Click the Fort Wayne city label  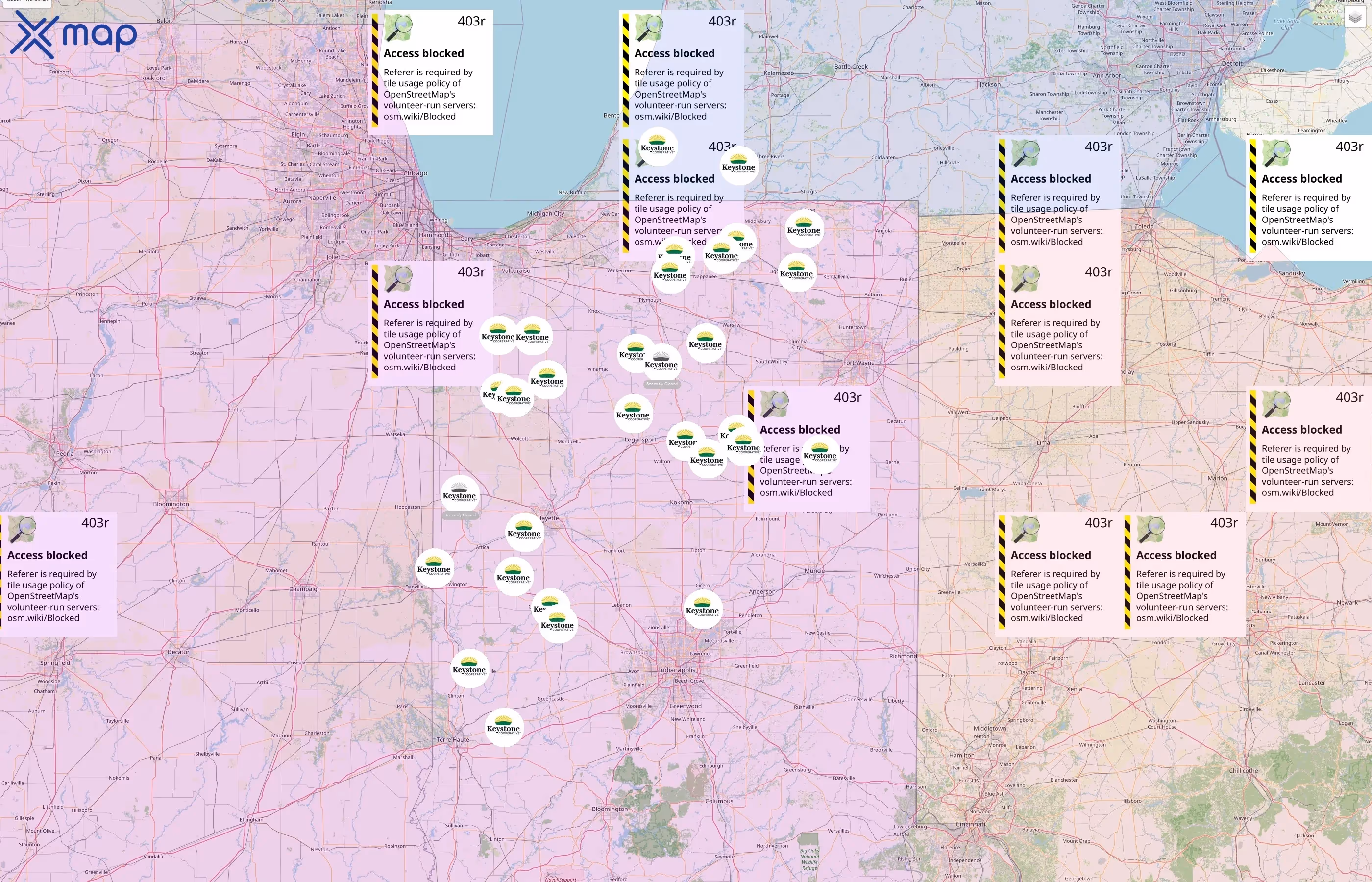(x=858, y=363)
